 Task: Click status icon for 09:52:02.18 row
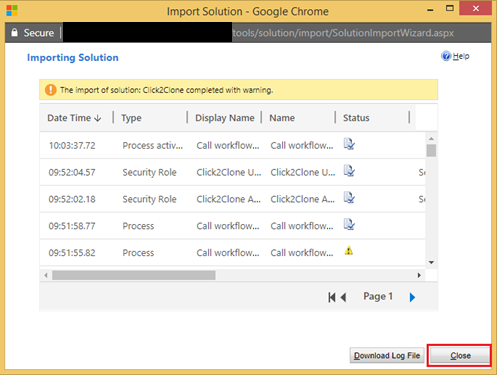pos(349,198)
